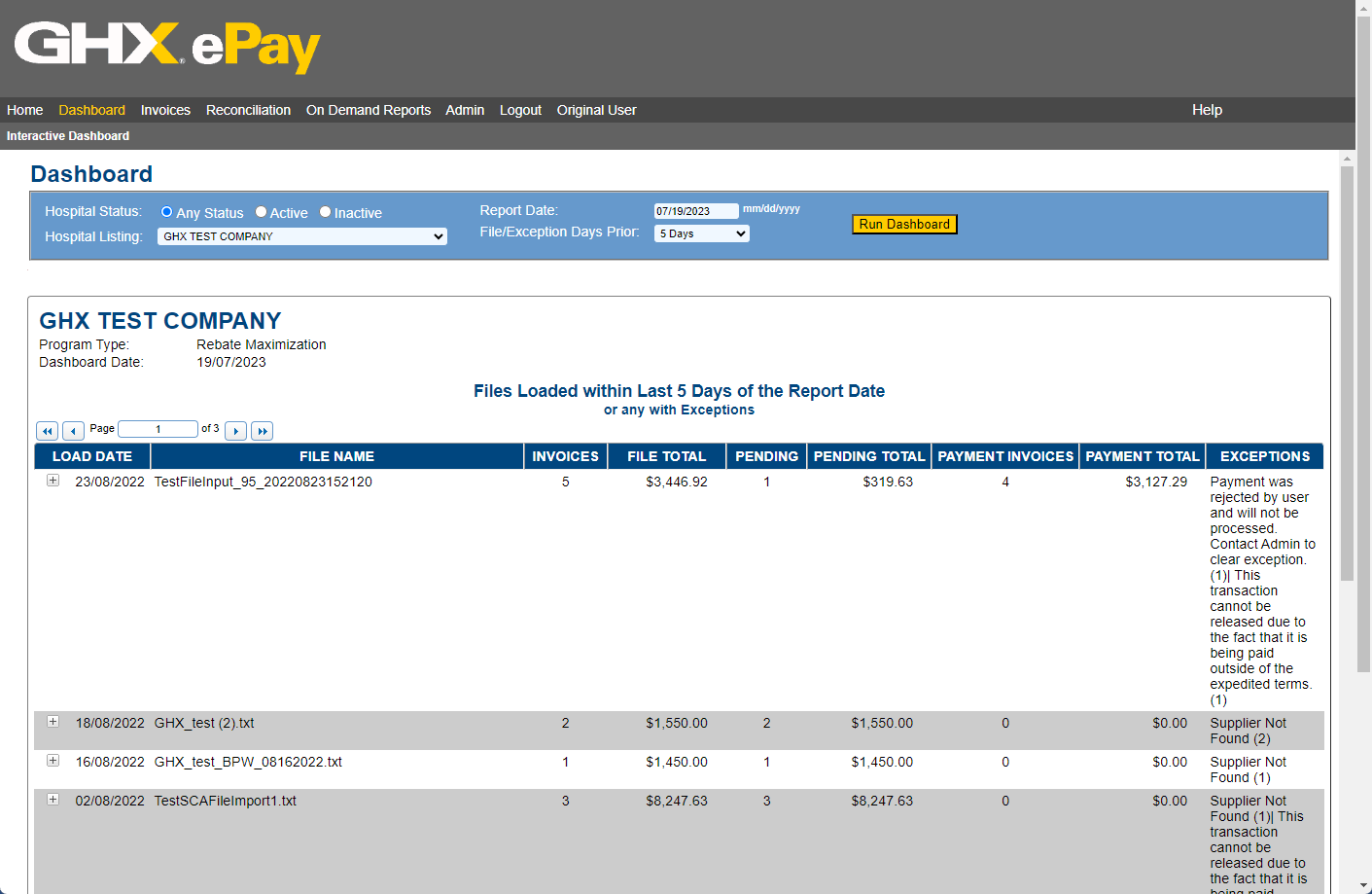Screen dimensions: 1372x894
Task: Expand the GHX_test (2).txt row
Action: tap(53, 722)
